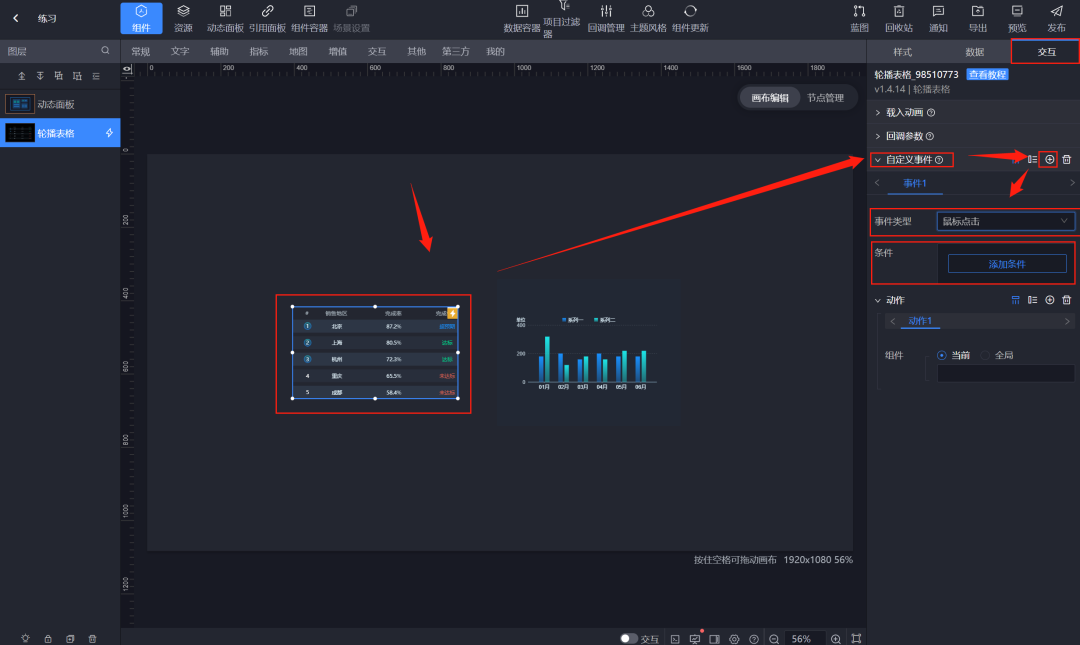The width and height of the screenshot is (1080, 645).
Task: Open the 文字 component category
Action: coord(180,51)
